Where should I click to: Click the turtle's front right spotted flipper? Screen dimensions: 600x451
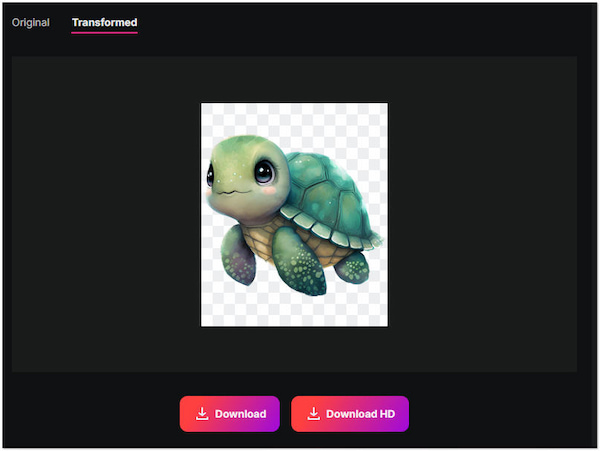[x=297, y=261]
